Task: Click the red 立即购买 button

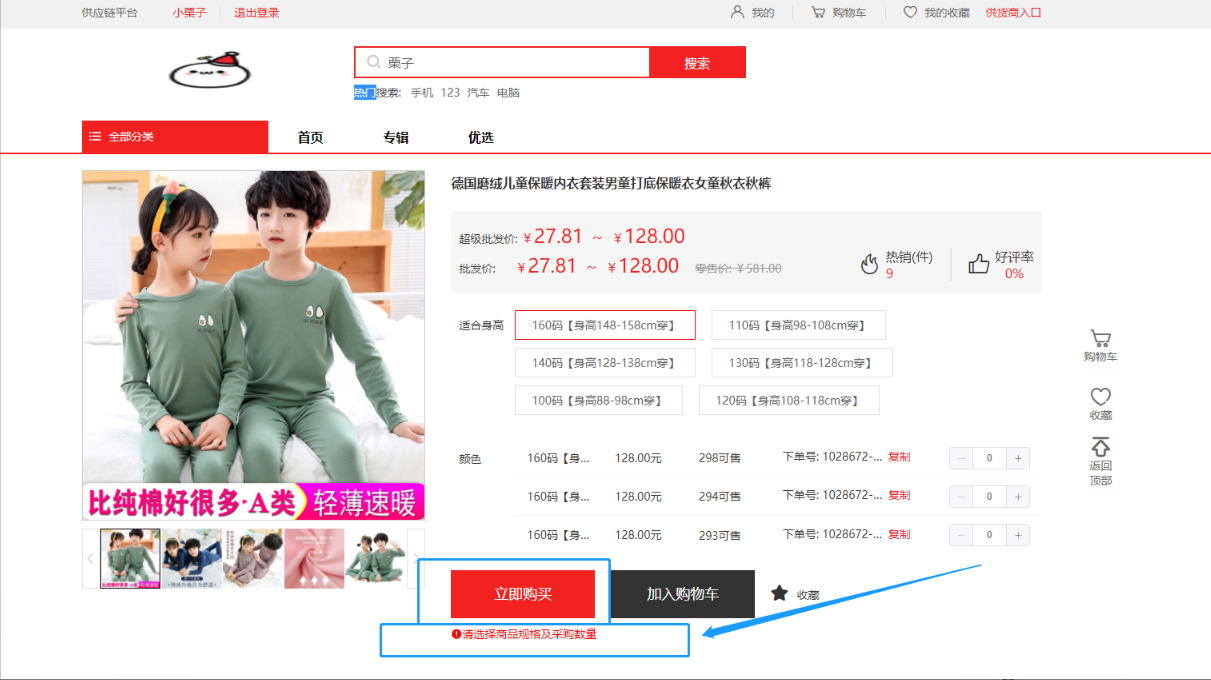Action: tap(522, 594)
